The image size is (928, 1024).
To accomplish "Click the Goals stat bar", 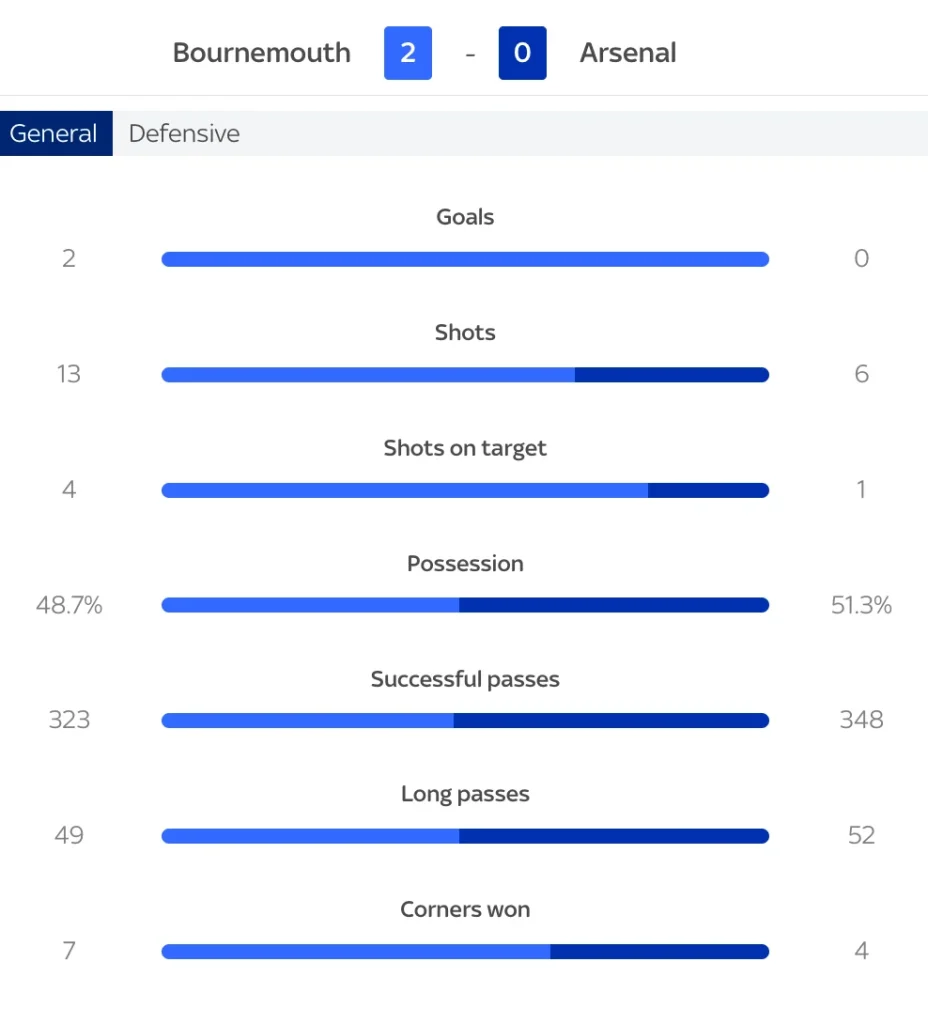I will pos(465,258).
